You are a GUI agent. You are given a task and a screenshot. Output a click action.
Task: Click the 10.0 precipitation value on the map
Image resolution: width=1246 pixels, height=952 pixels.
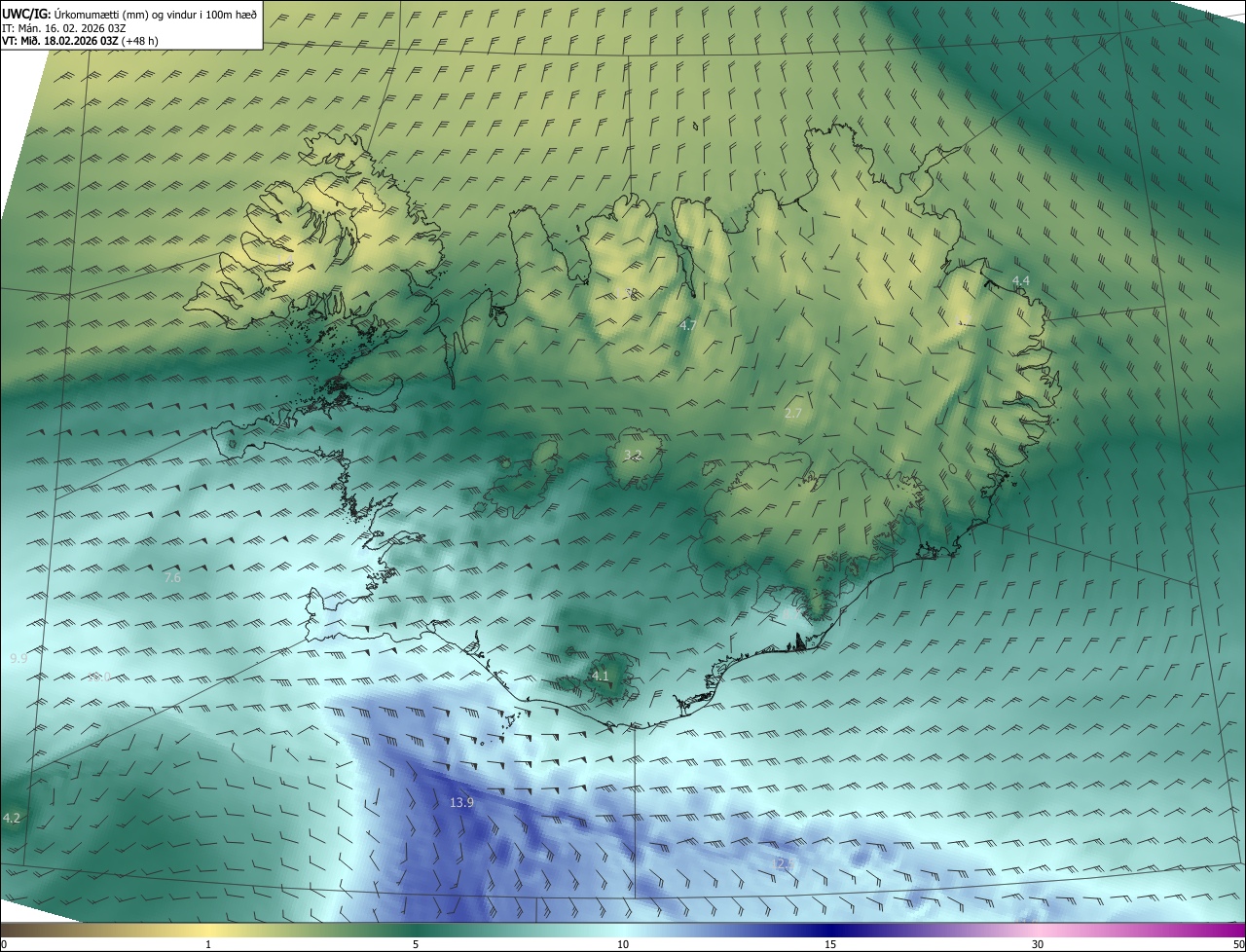click(x=99, y=677)
